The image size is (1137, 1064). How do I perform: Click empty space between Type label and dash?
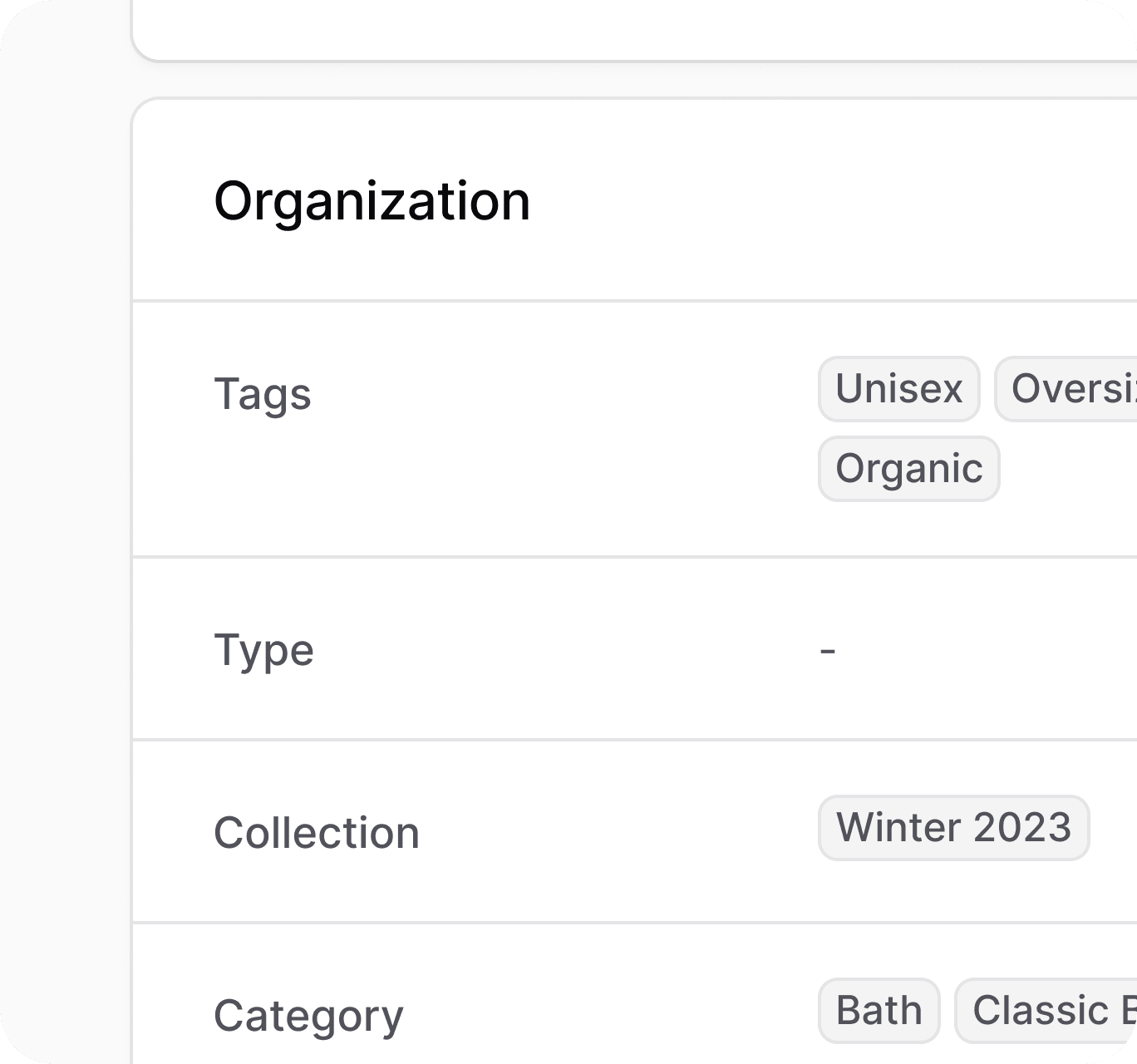tap(565, 650)
